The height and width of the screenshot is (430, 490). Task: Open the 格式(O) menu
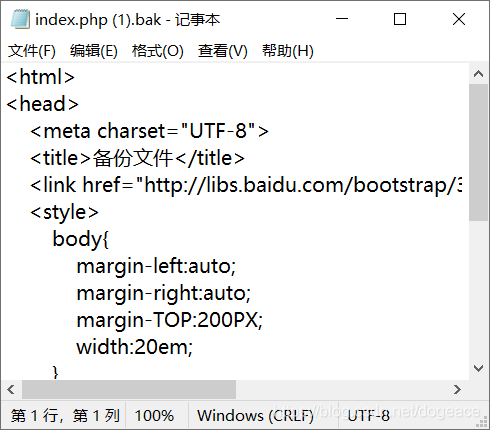tap(157, 51)
